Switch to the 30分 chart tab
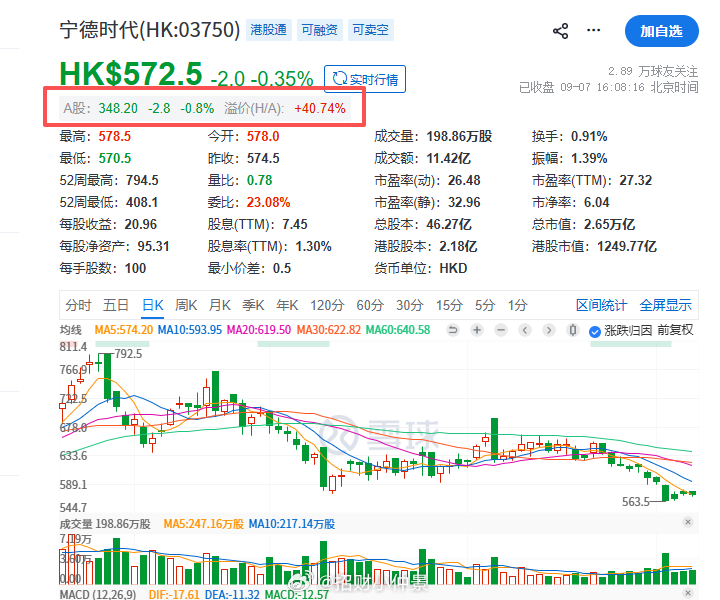This screenshot has width=720, height=600. coord(410,305)
